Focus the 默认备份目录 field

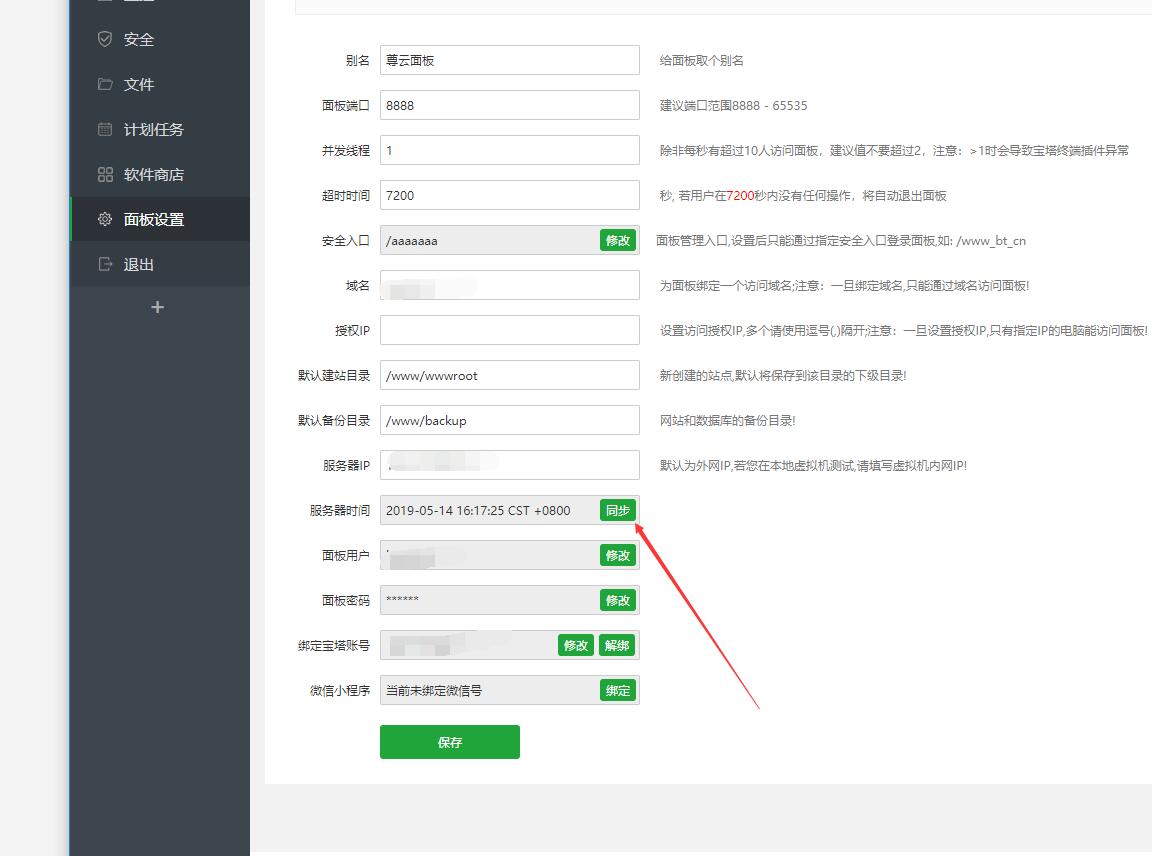click(x=510, y=420)
